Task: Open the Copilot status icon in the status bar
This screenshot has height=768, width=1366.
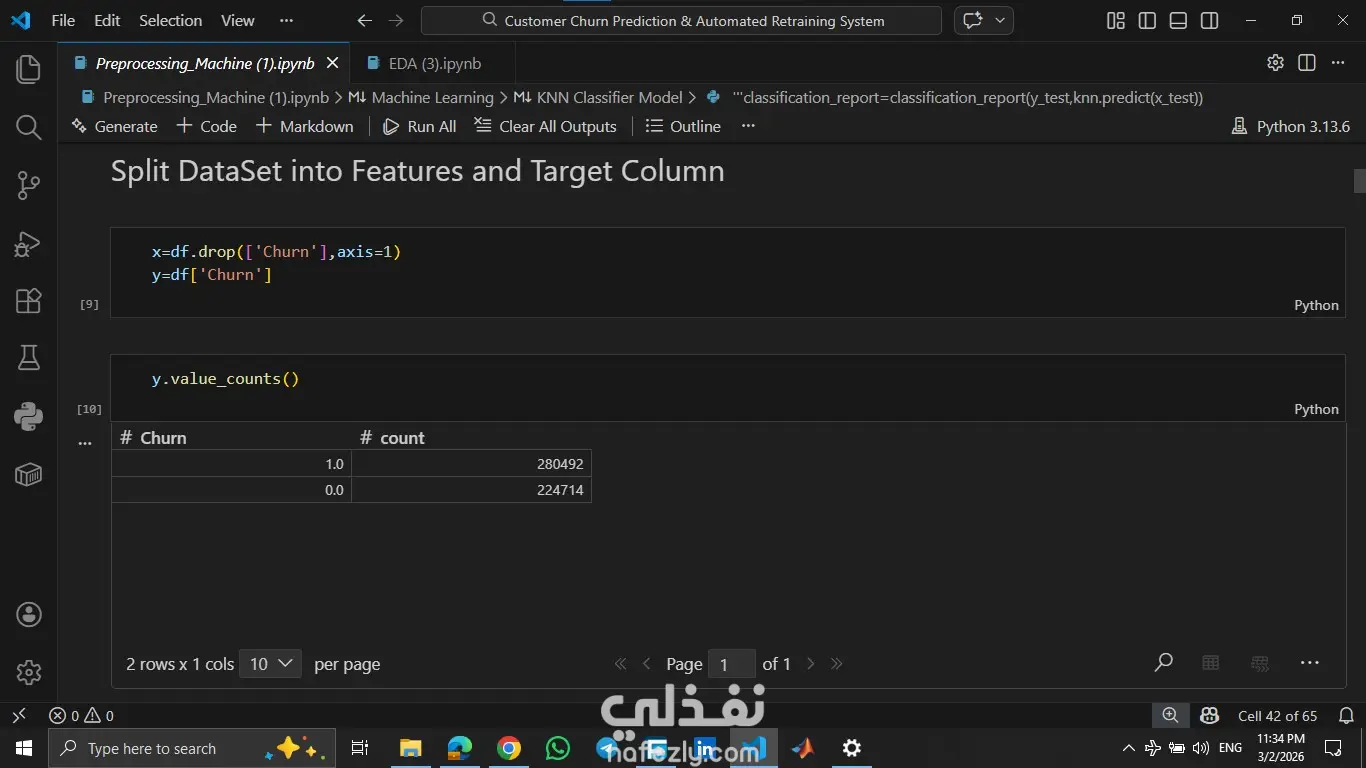Action: (1209, 716)
